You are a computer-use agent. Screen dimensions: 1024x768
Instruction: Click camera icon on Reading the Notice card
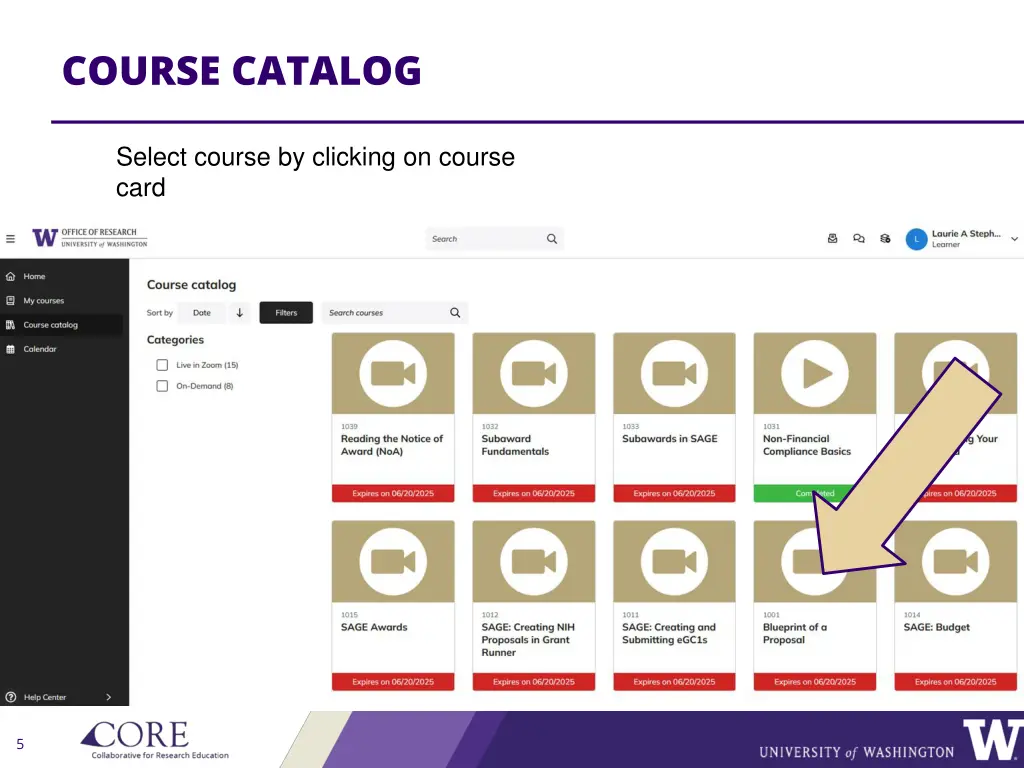pos(393,374)
